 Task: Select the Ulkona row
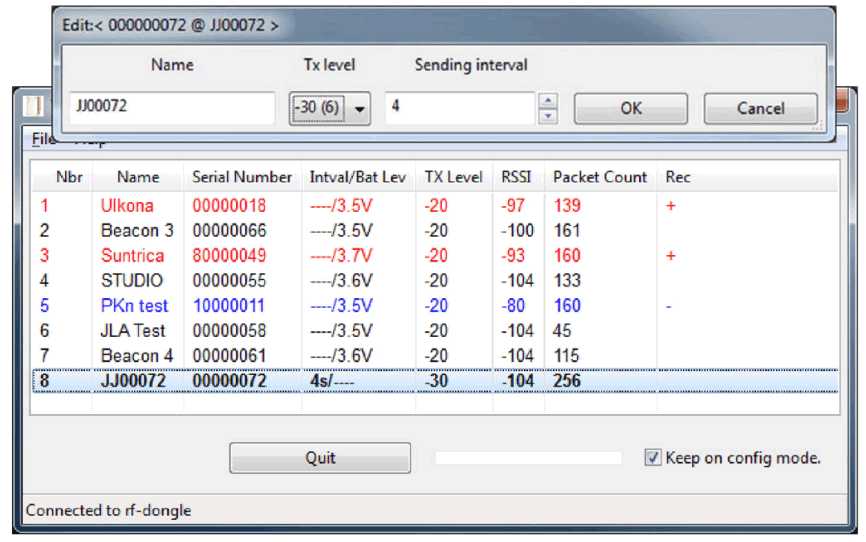435,206
